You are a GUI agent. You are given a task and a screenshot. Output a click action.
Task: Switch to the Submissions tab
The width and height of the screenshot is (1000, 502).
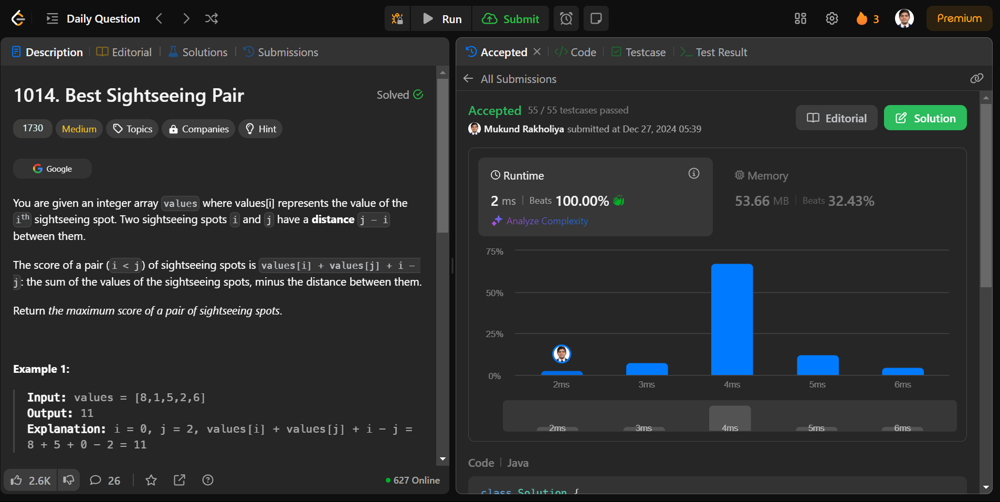coord(281,52)
